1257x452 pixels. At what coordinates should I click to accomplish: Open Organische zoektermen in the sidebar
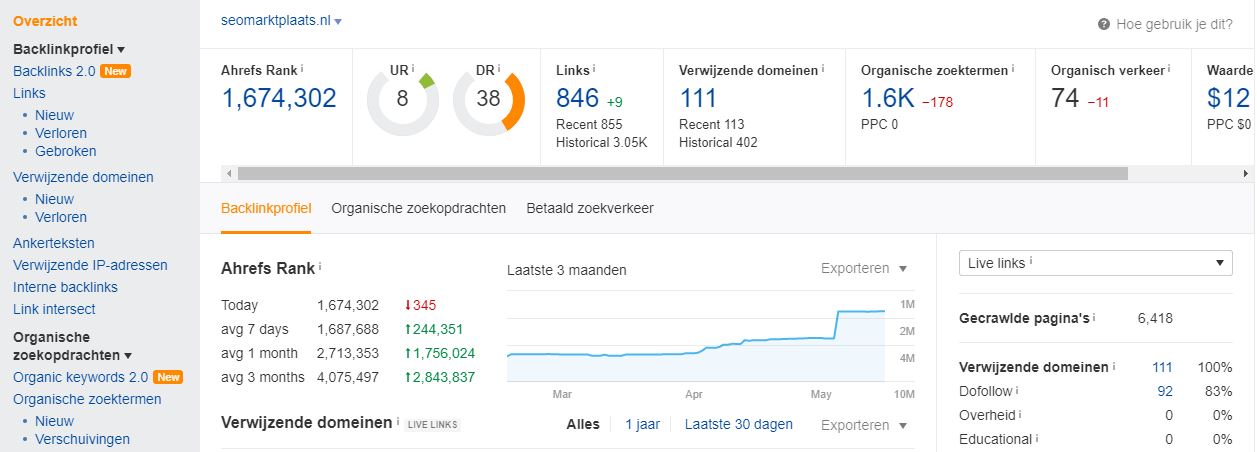pos(87,399)
